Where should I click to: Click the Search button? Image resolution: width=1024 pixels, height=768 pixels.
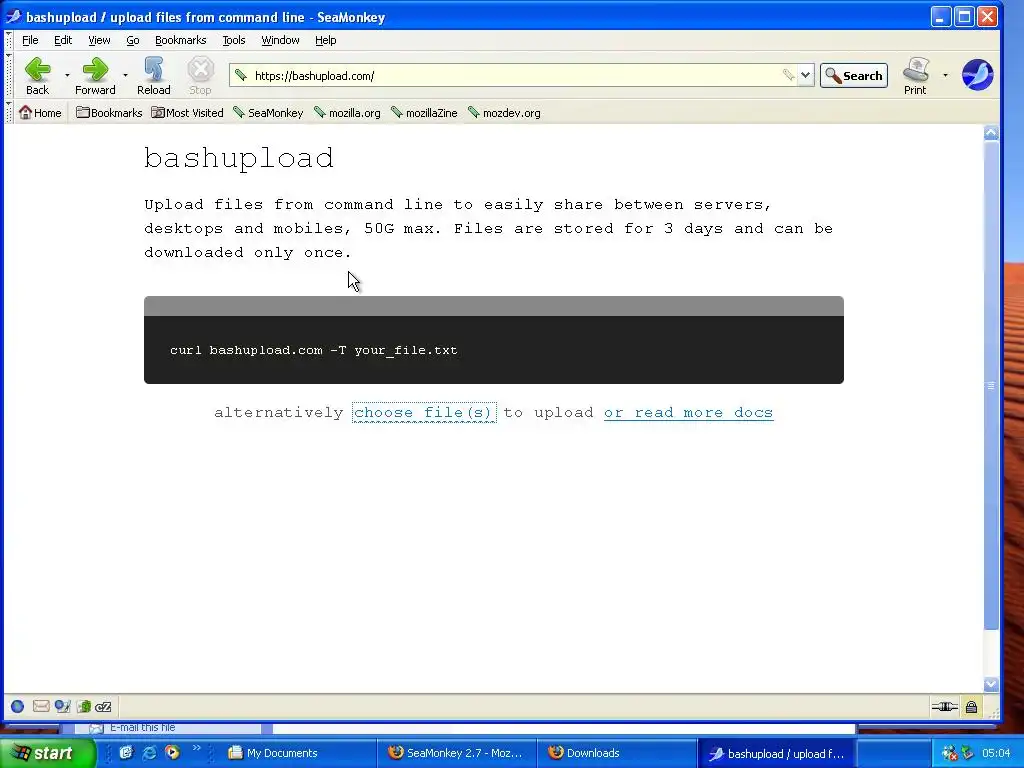(x=854, y=76)
